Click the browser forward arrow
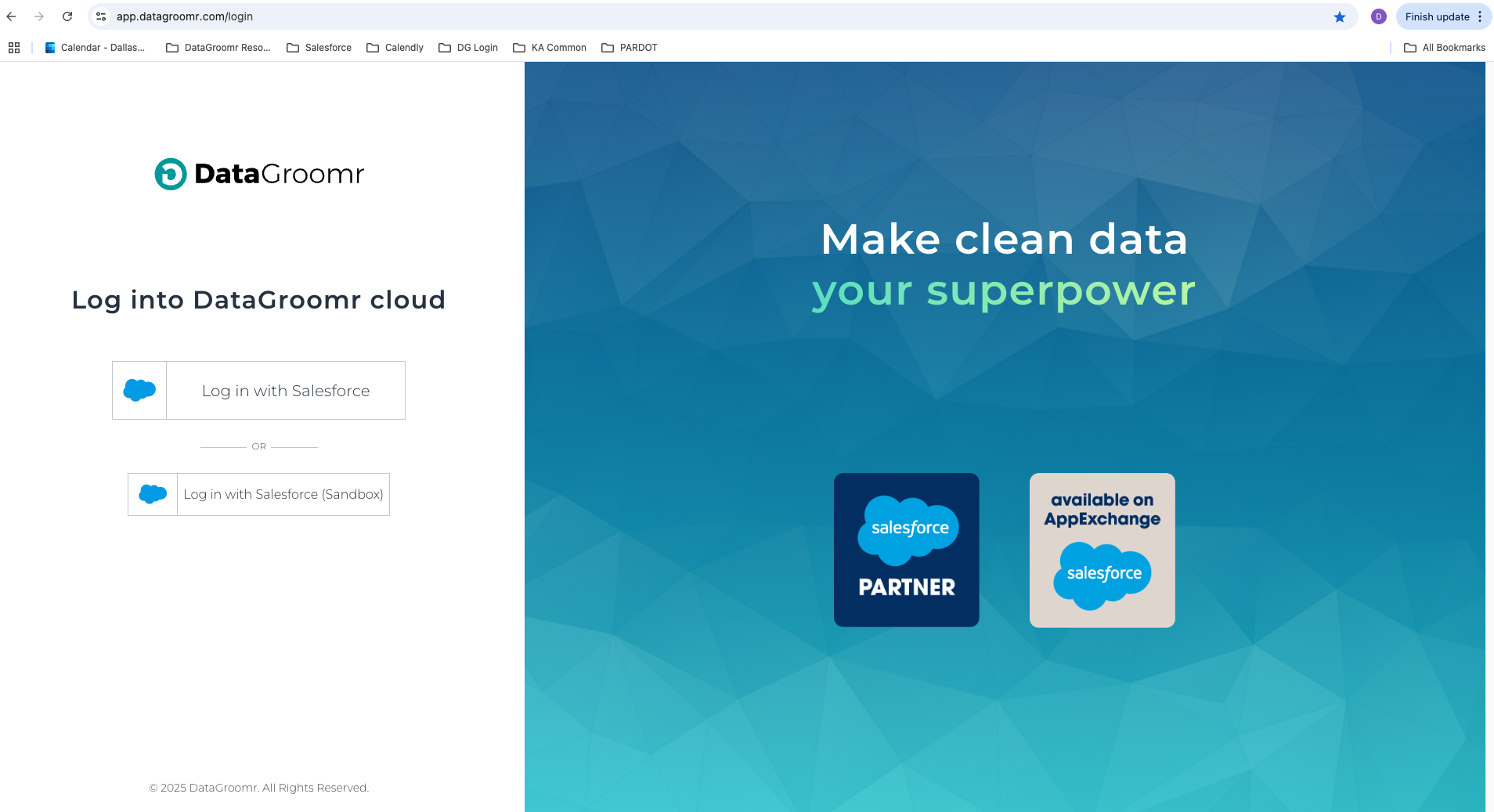Screen dimensions: 1494x812 [39, 16]
